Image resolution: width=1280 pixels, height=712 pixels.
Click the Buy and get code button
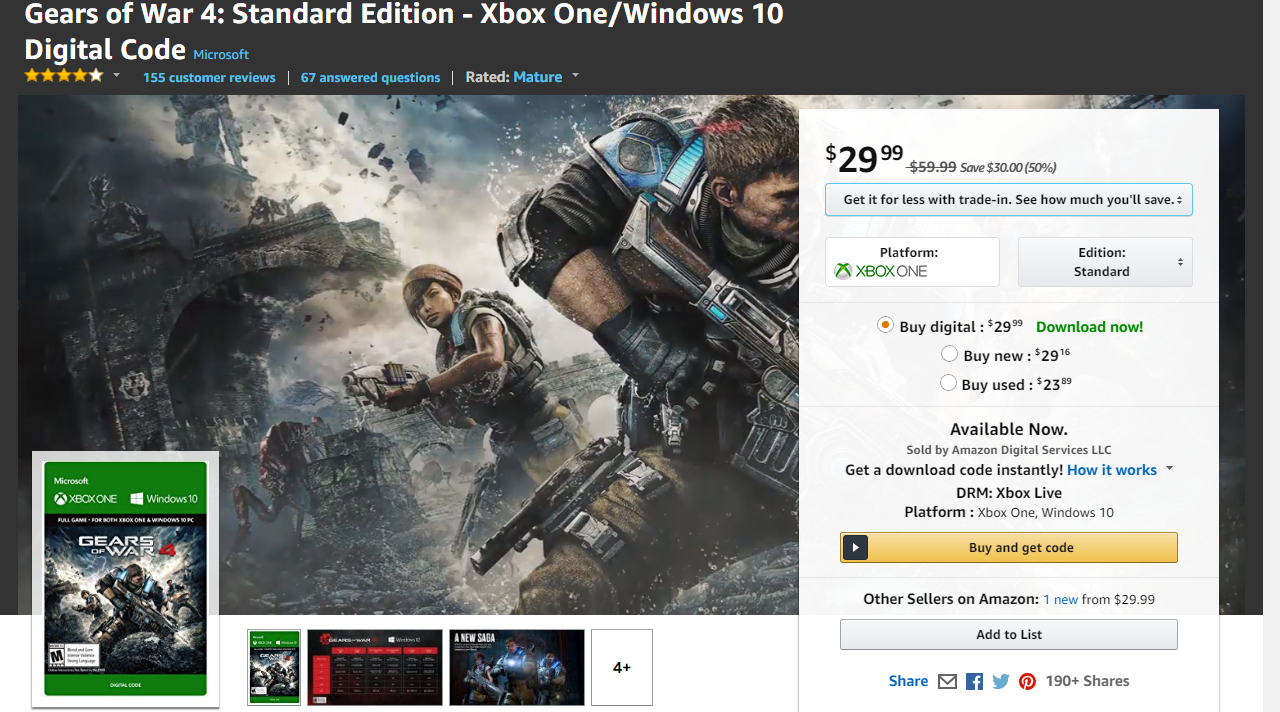click(x=1009, y=548)
